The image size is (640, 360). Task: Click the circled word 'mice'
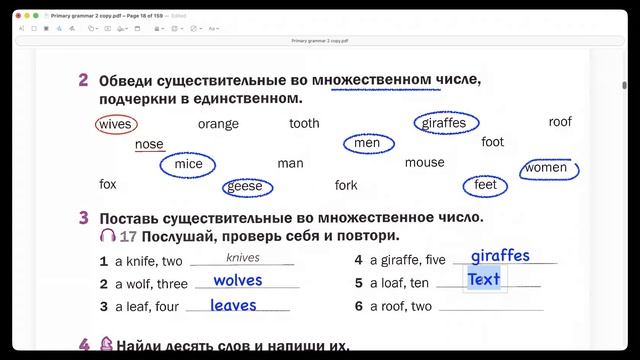tap(188, 164)
